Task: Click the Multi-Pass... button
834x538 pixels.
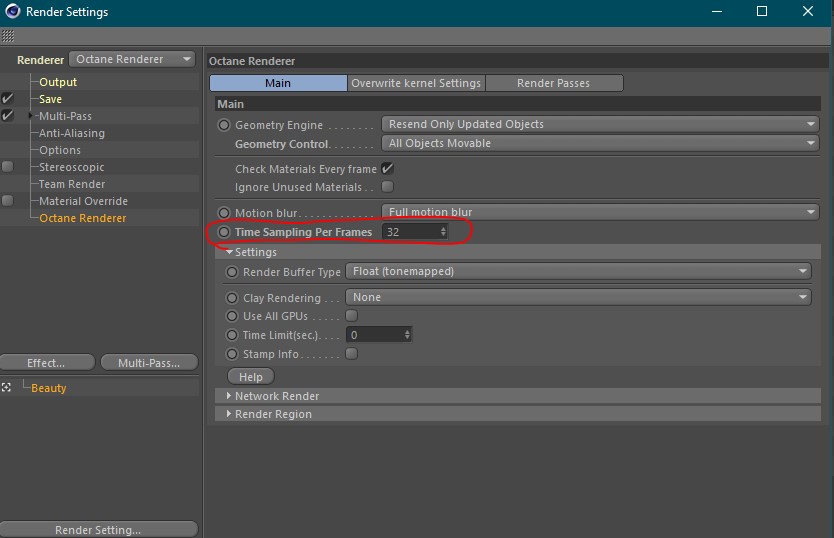Action: click(x=149, y=362)
